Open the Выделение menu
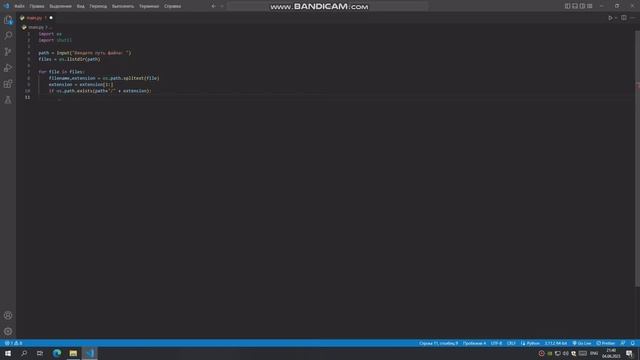 tap(60, 6)
